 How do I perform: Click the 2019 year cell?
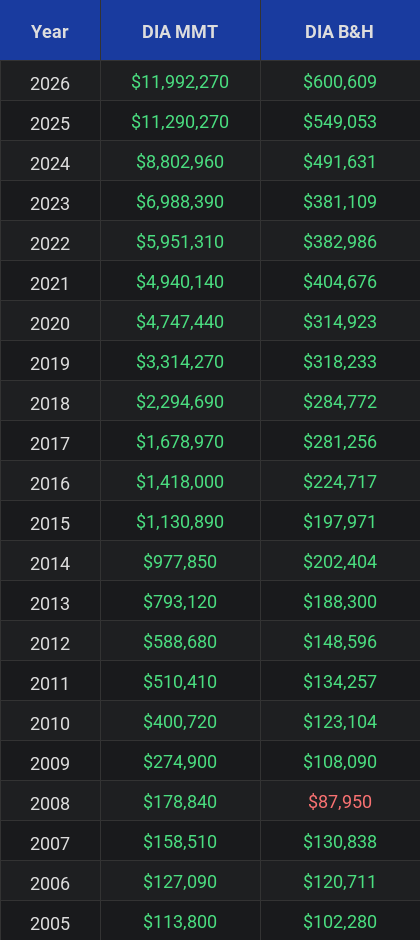[50, 362]
